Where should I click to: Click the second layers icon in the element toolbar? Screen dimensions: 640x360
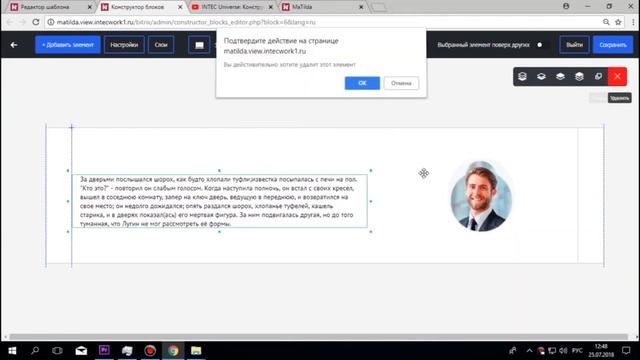(x=541, y=76)
